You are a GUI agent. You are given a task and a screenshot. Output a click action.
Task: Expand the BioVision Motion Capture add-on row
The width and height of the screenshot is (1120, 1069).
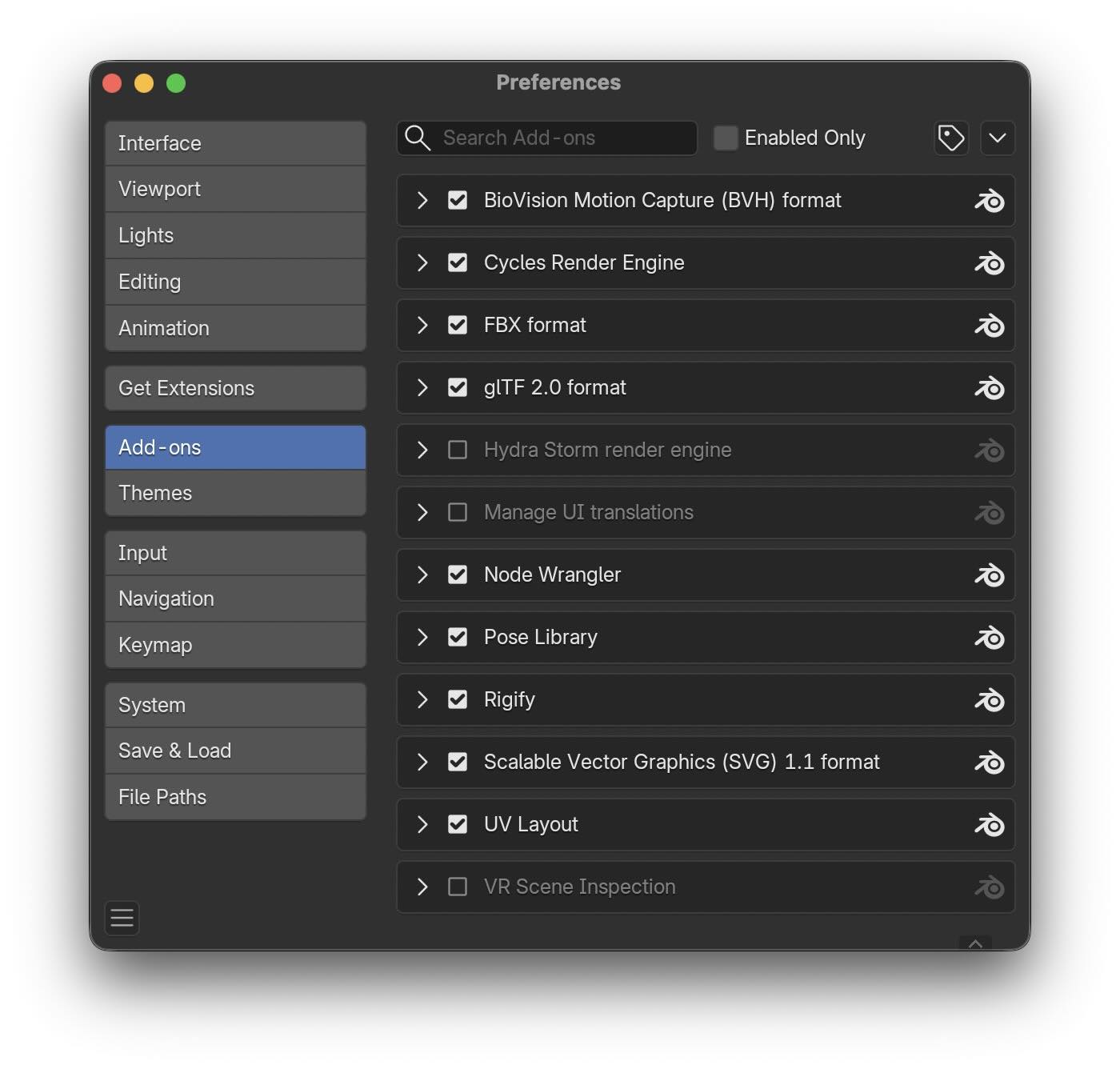[x=422, y=201]
